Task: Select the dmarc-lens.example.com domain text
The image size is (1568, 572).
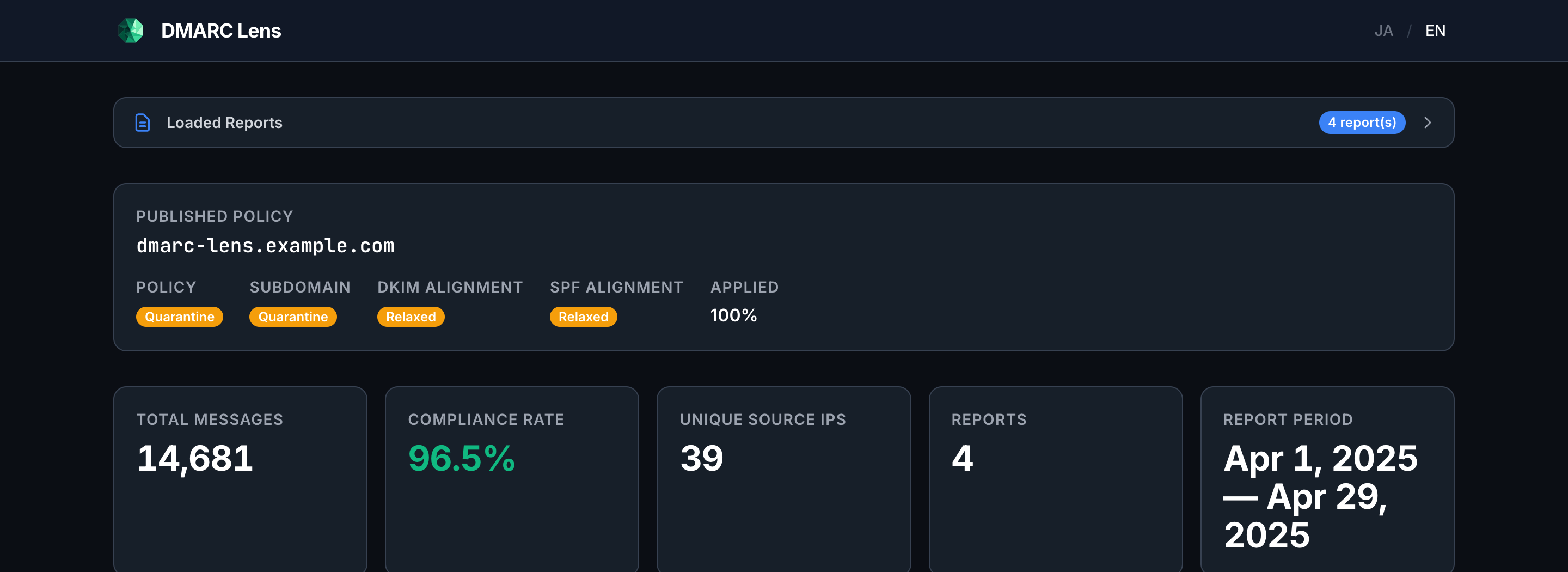Action: click(x=265, y=246)
